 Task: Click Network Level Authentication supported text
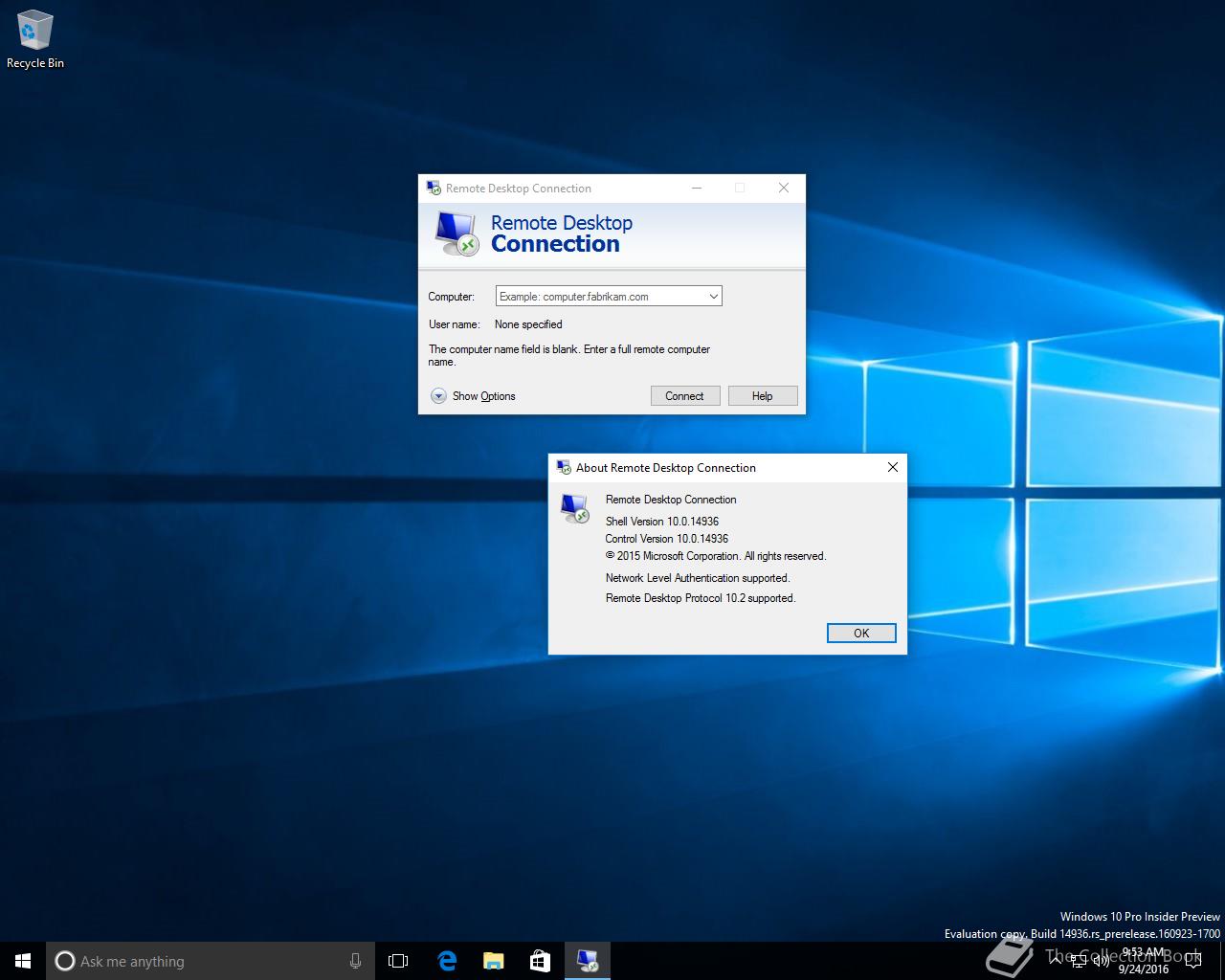click(698, 578)
